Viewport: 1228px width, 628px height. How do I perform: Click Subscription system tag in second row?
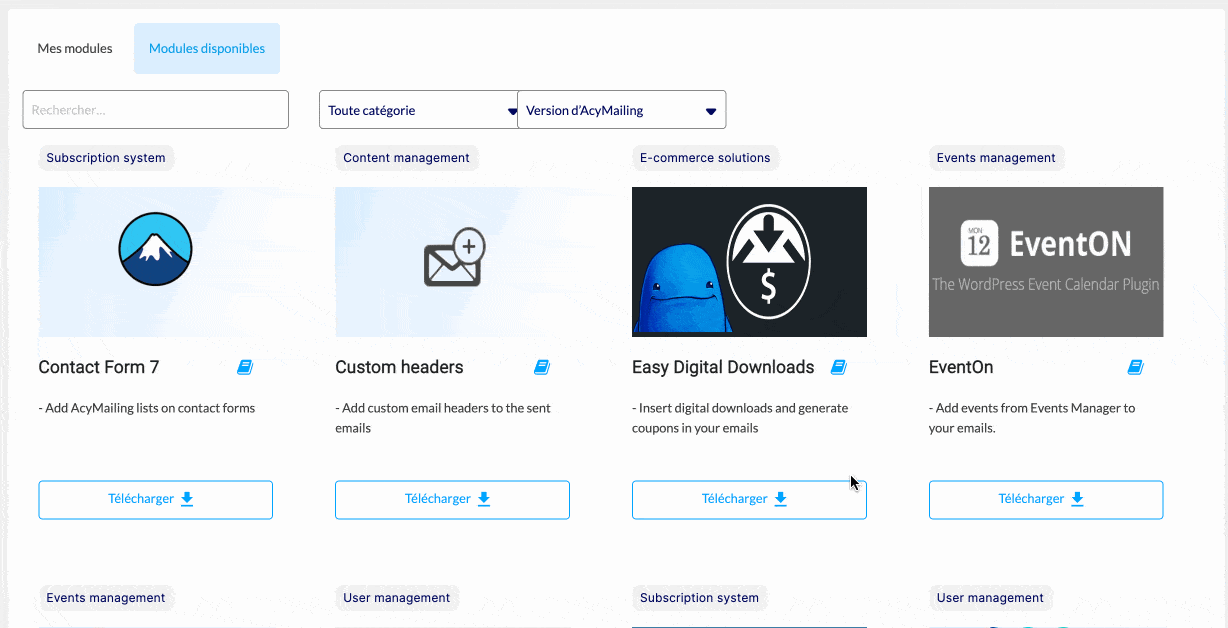[x=699, y=598]
